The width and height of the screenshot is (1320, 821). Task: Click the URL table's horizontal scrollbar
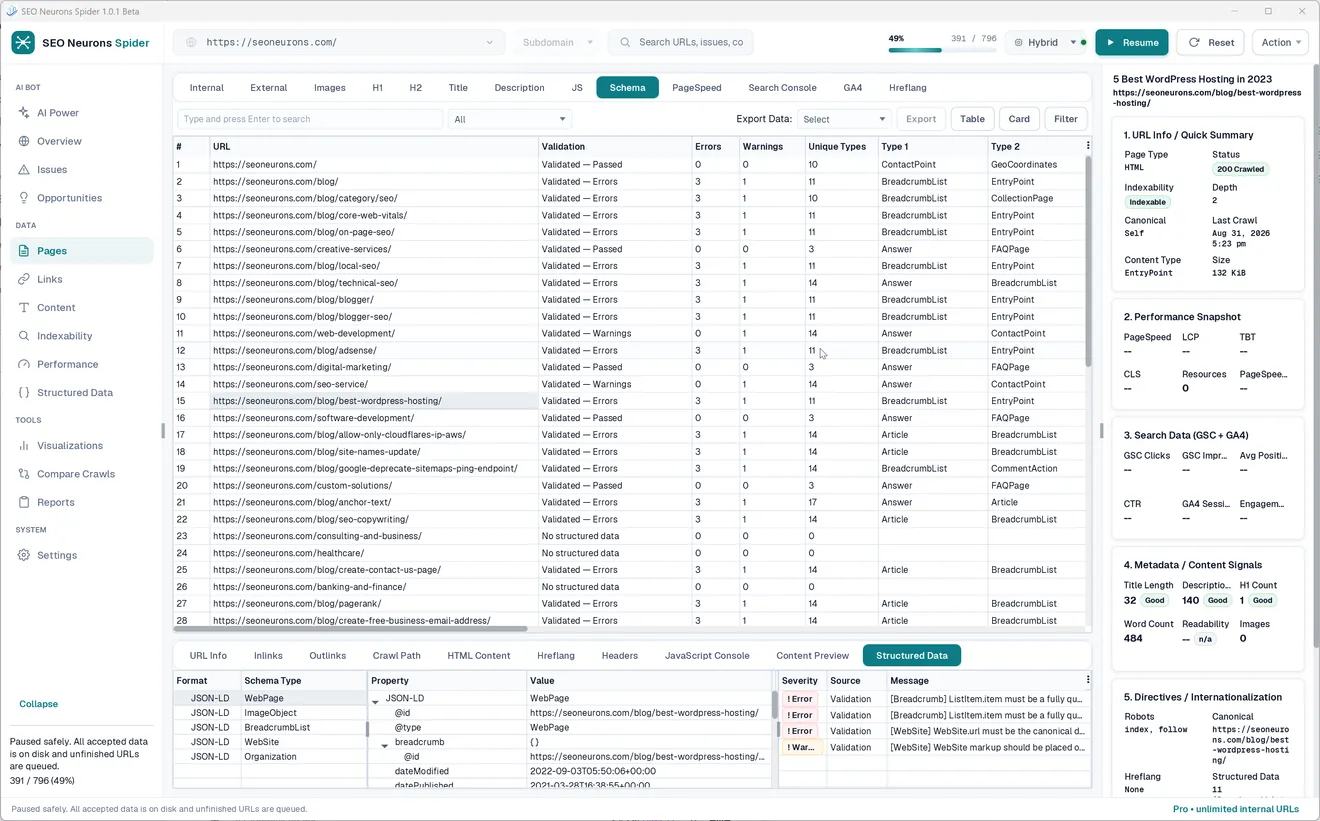[352, 629]
